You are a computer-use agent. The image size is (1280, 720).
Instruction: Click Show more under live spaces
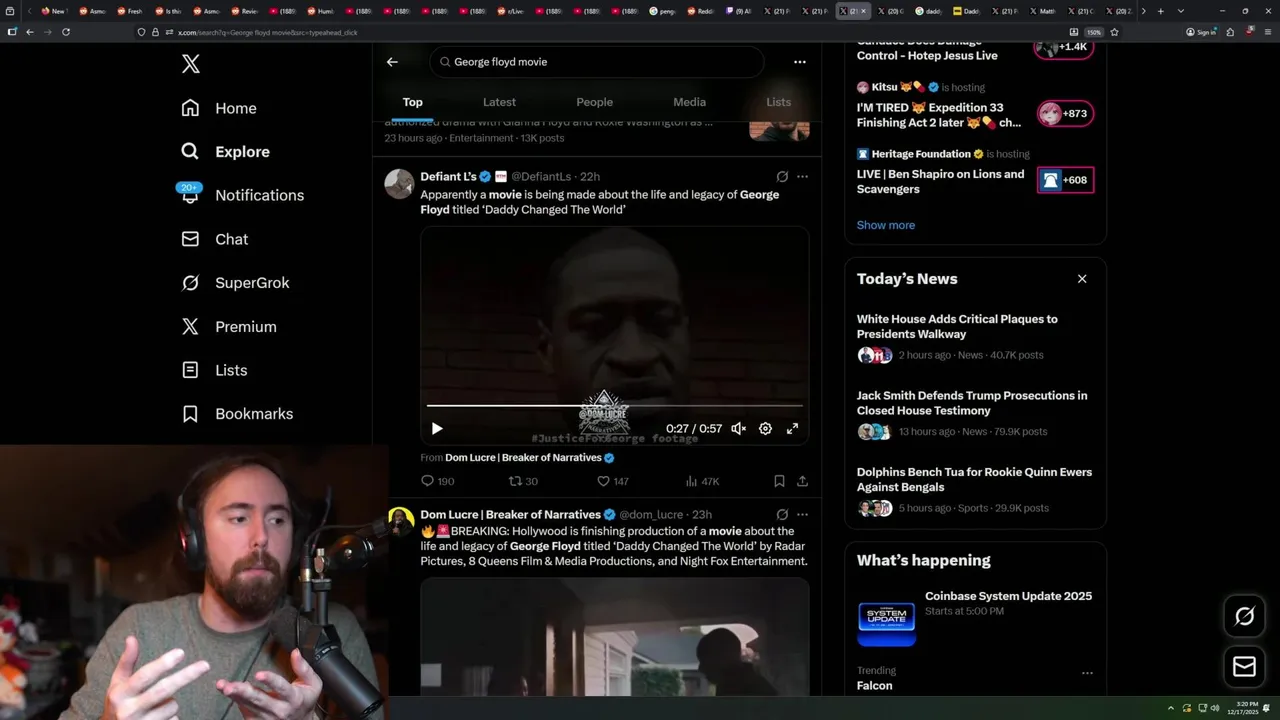pos(886,225)
